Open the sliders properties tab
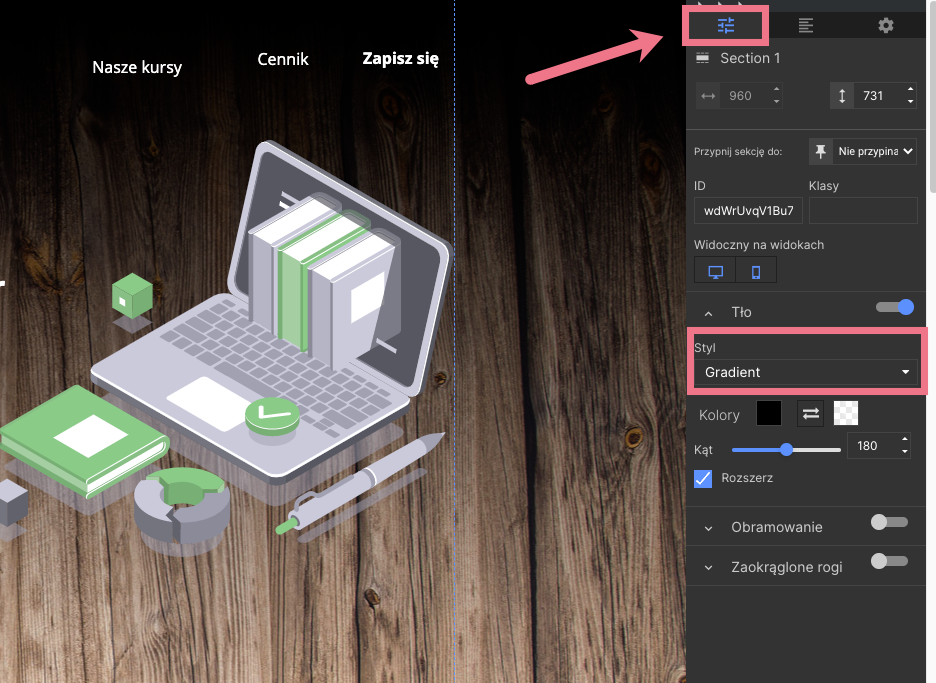936x683 pixels. click(x=726, y=25)
